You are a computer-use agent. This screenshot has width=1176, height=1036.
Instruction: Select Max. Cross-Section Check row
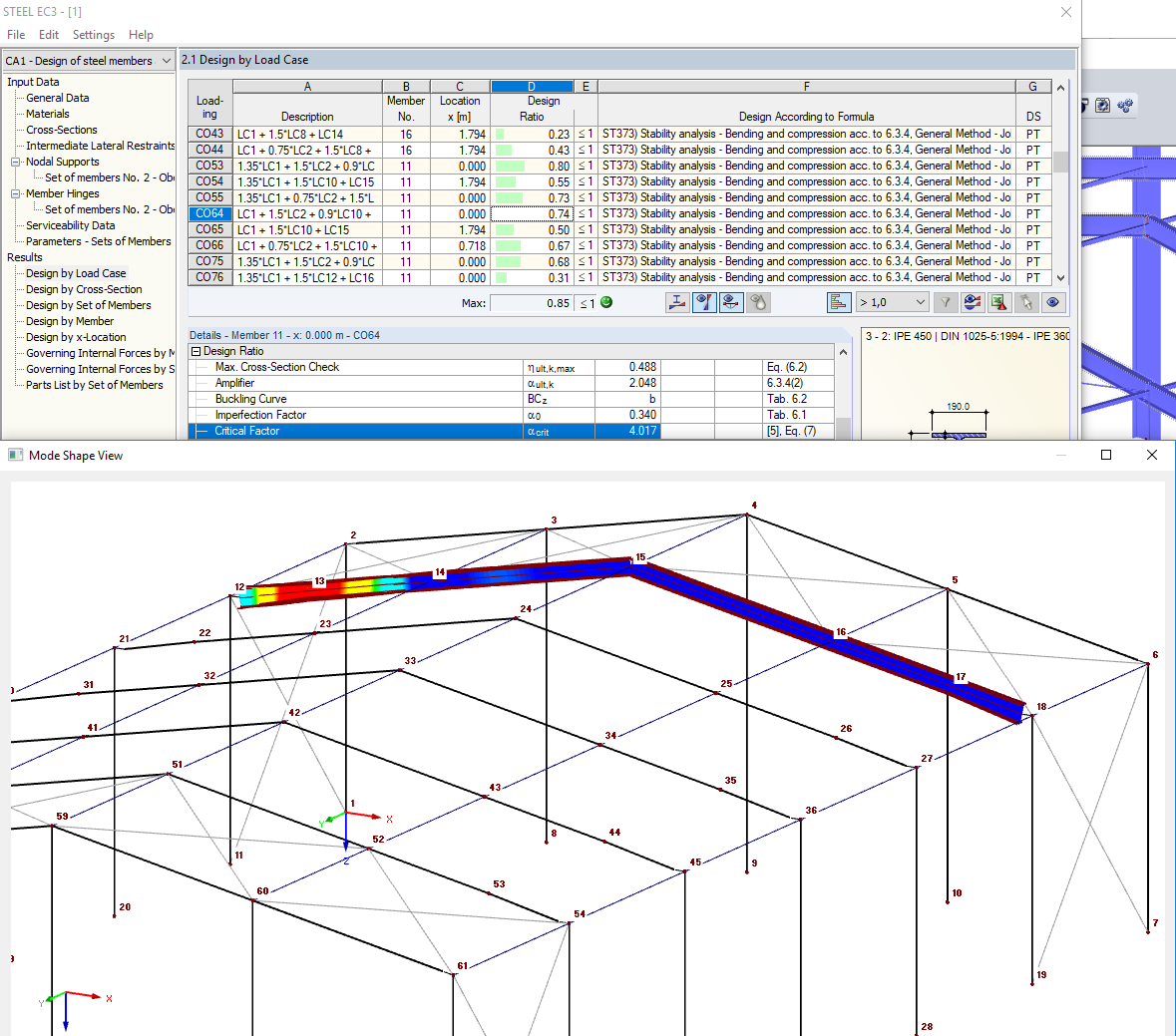pyautogui.click(x=511, y=367)
